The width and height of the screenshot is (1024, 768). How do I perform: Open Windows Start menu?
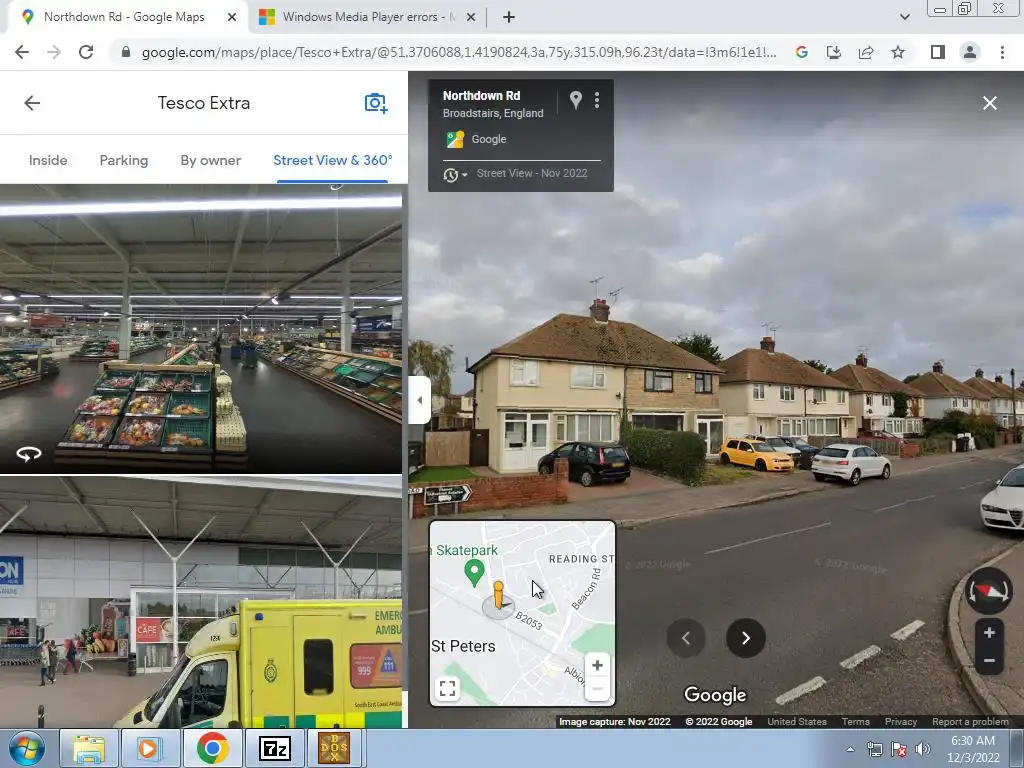click(x=27, y=748)
